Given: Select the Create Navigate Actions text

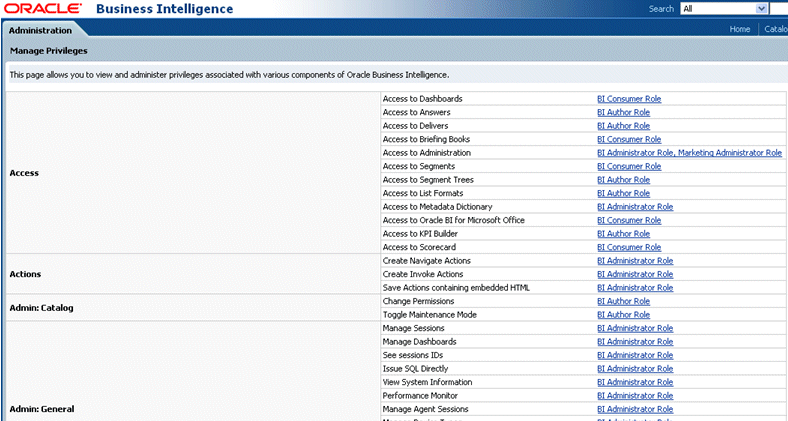Looking at the screenshot, I should tap(427, 261).
